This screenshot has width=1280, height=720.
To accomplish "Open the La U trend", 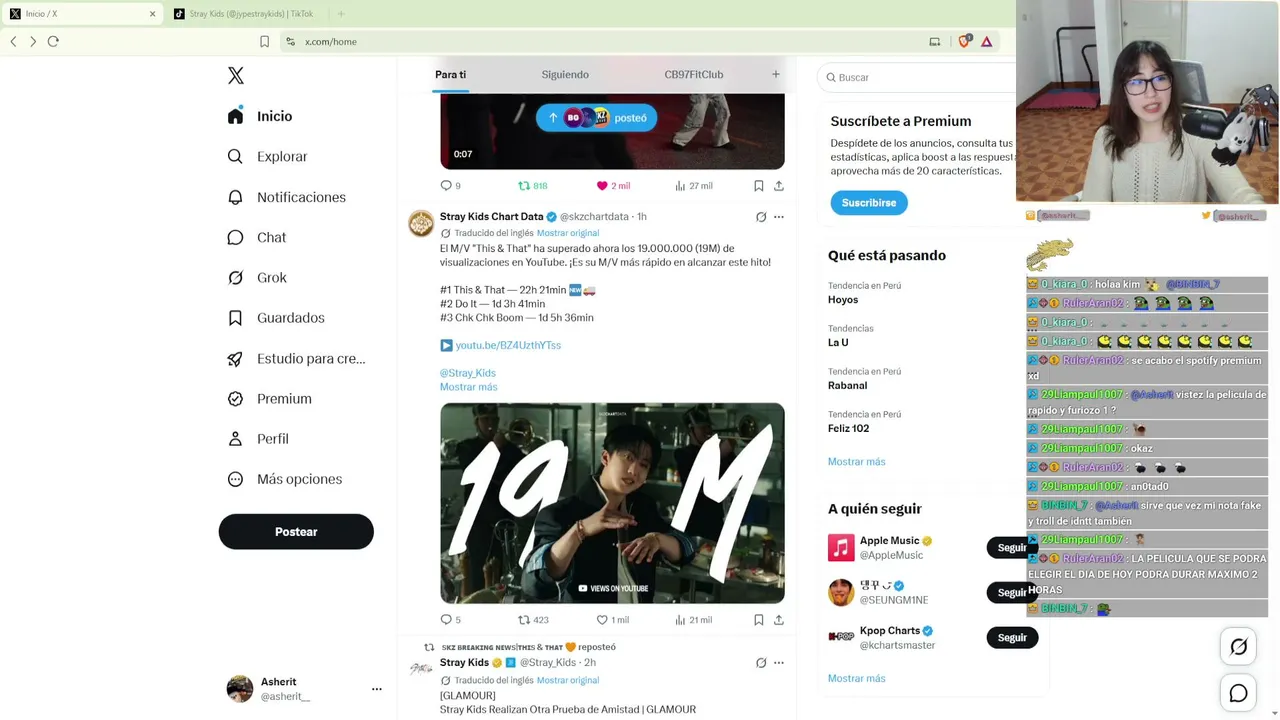I will [x=838, y=343].
